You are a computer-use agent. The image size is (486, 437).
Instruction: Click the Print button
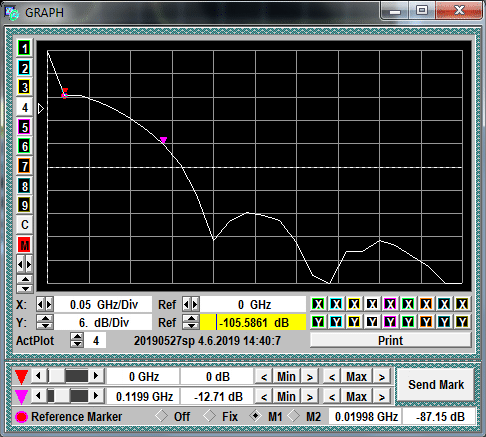coord(390,340)
